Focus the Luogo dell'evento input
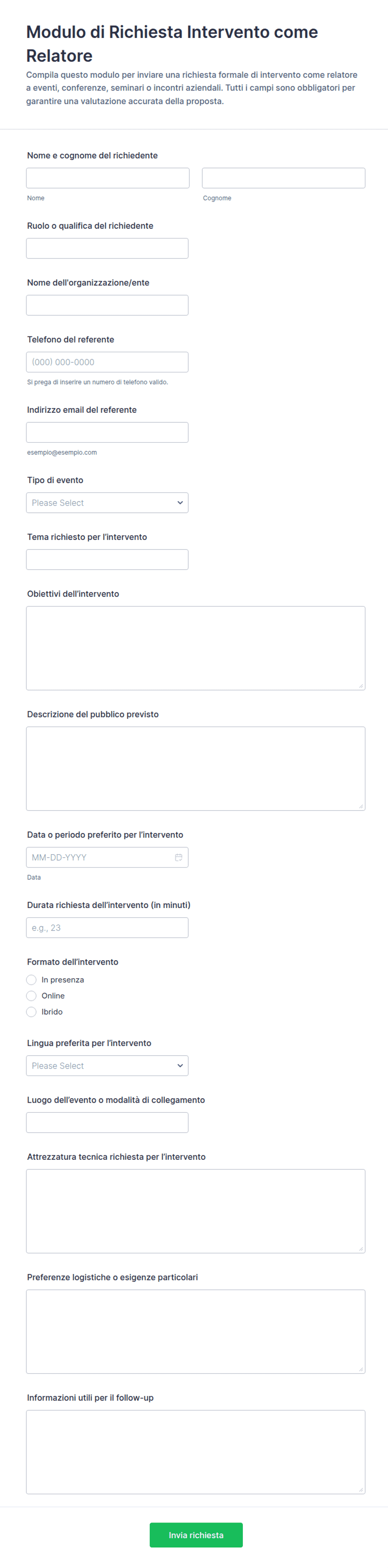This screenshot has height=1568, width=388. (x=107, y=1122)
